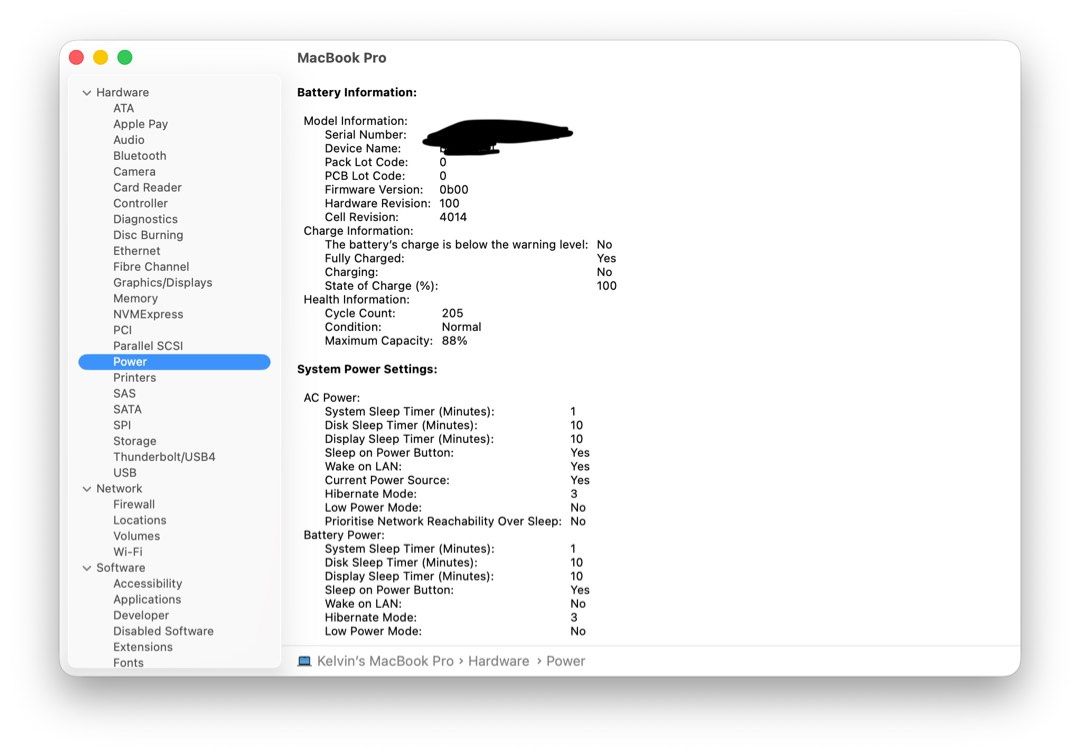The image size is (1080, 755).
Task: Select Locations under Network
Action: click(x=140, y=520)
